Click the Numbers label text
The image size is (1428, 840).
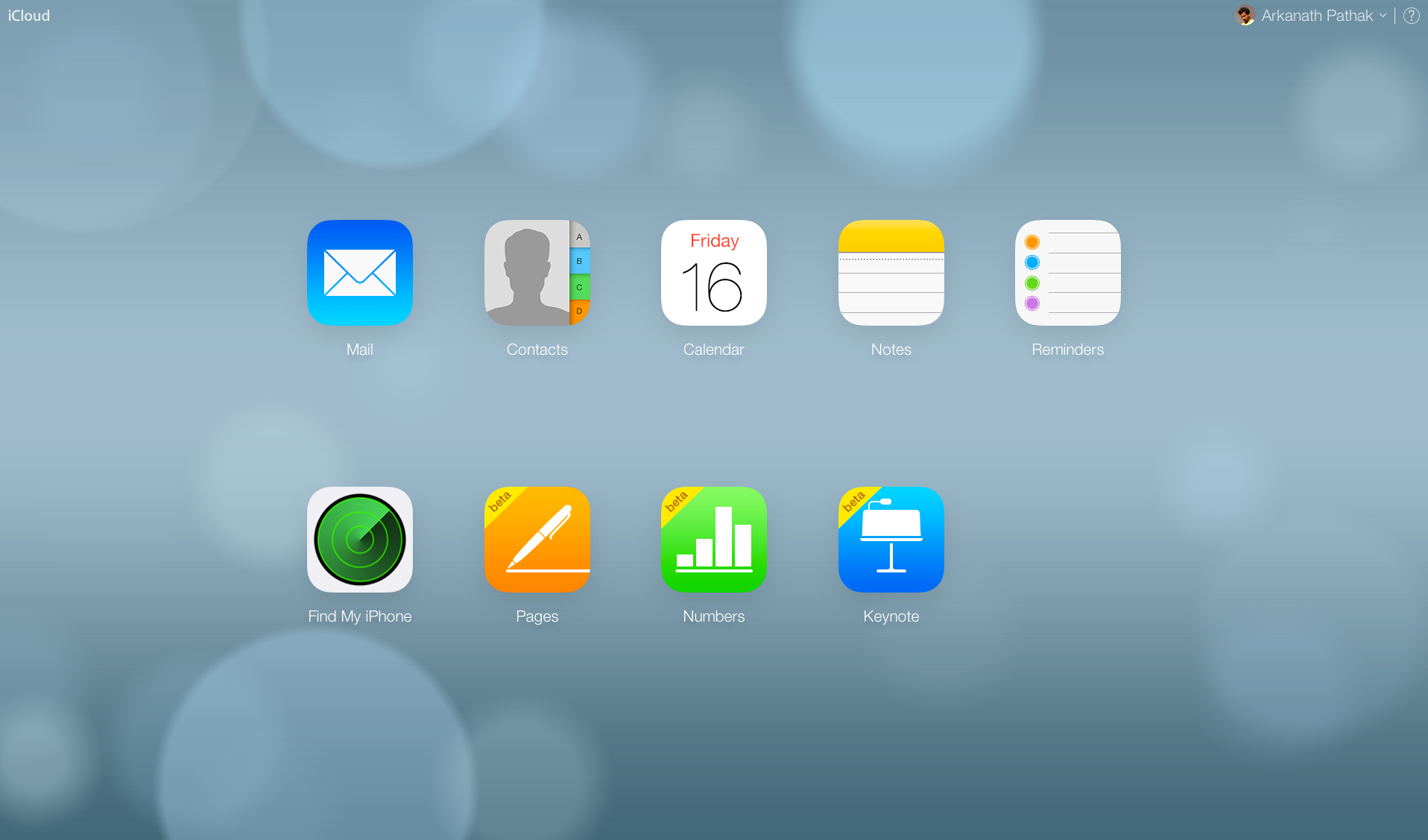[714, 616]
